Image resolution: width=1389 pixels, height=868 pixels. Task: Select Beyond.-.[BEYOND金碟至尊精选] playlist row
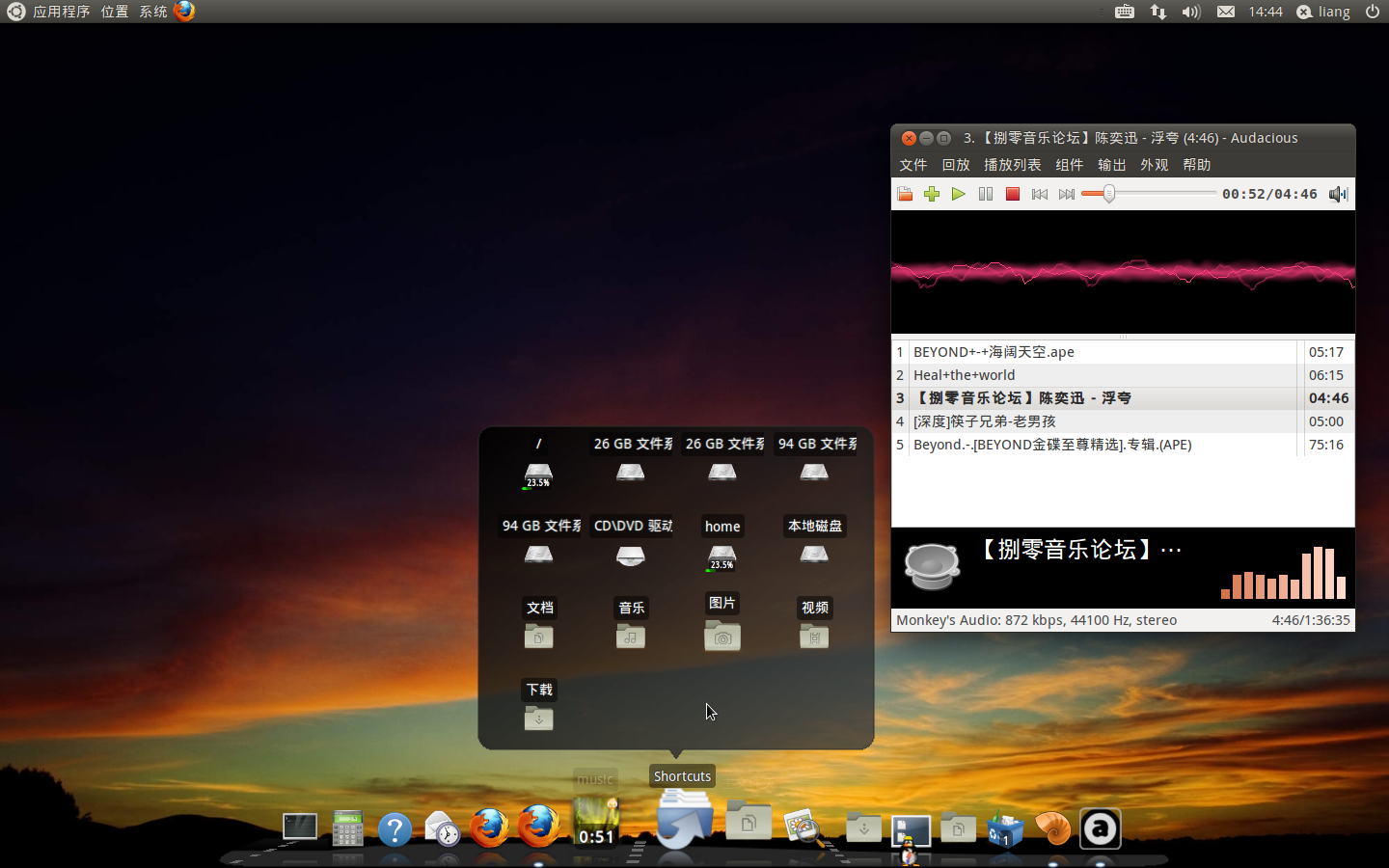(1123, 445)
